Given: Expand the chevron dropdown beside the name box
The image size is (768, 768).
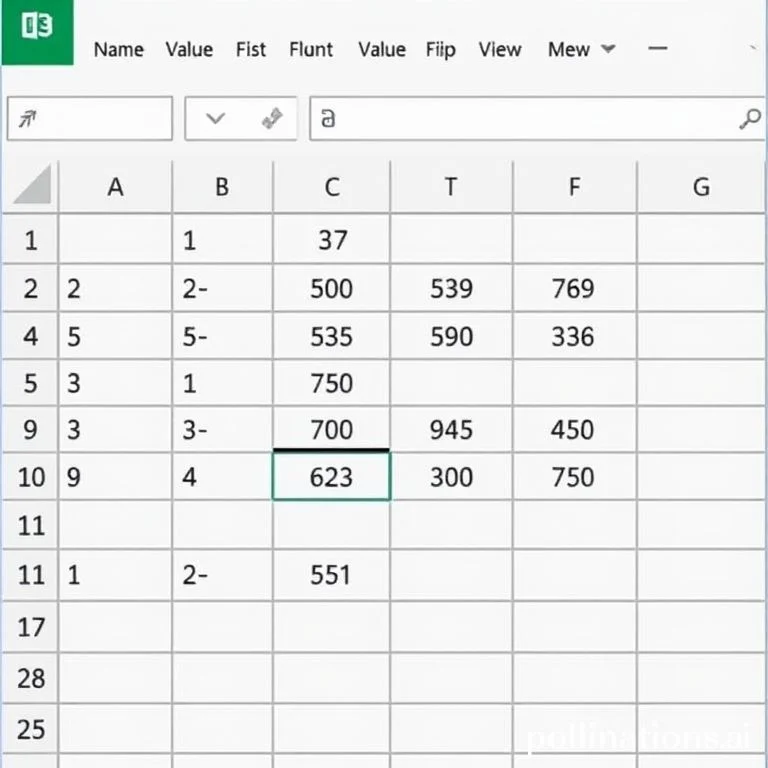Looking at the screenshot, I should point(216,119).
